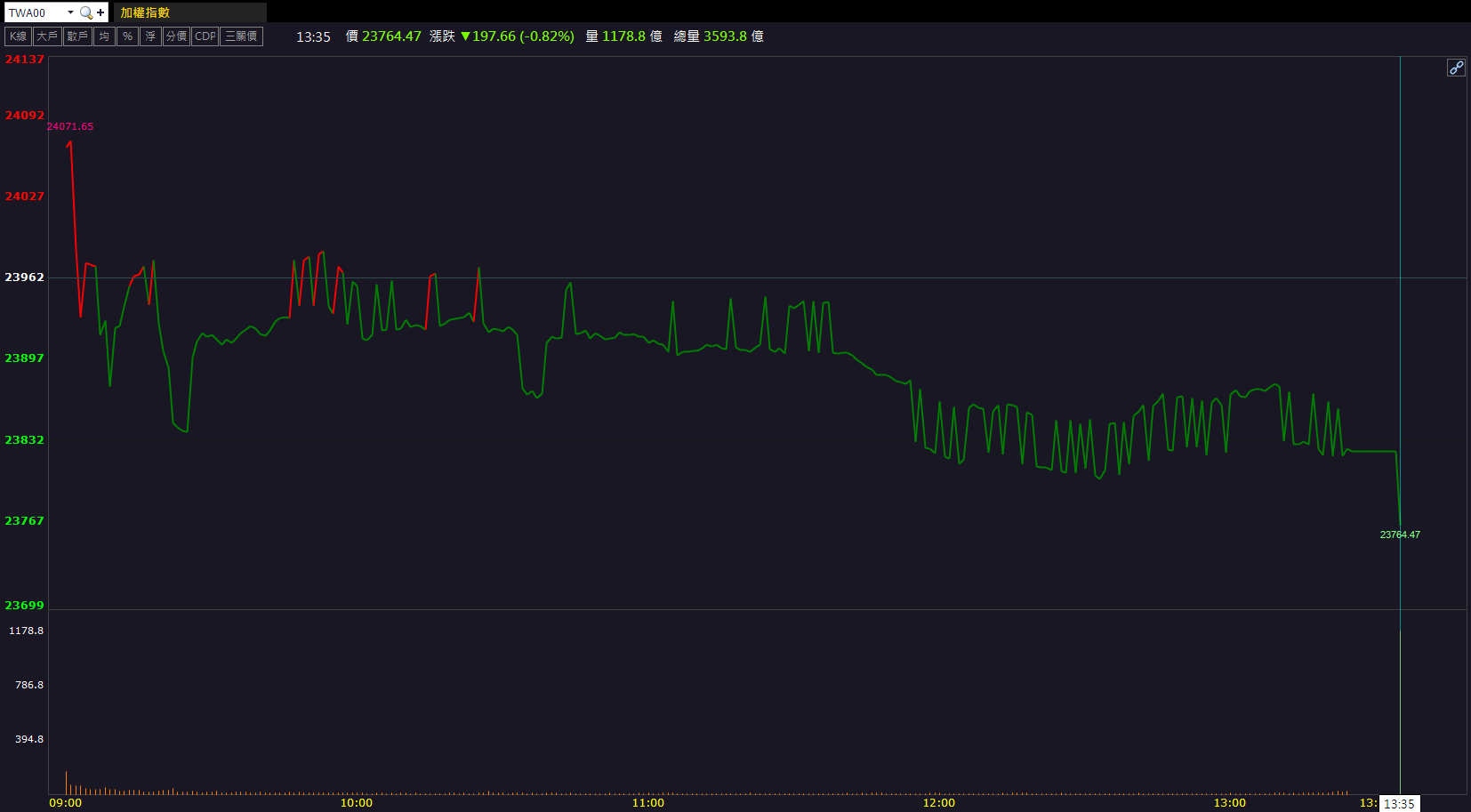Toggle the 散戶 indicator button
The width and height of the screenshot is (1471, 812).
[77, 36]
